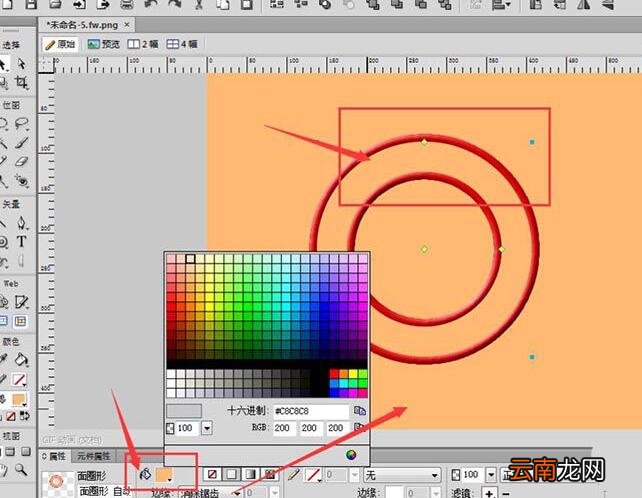
Task: Open the fill color swatch dropdown
Action: (x=164, y=475)
